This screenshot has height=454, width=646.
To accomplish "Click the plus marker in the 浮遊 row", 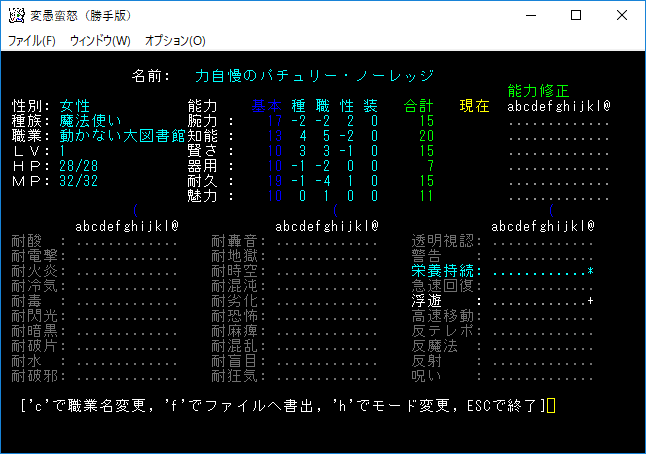I will coord(591,301).
